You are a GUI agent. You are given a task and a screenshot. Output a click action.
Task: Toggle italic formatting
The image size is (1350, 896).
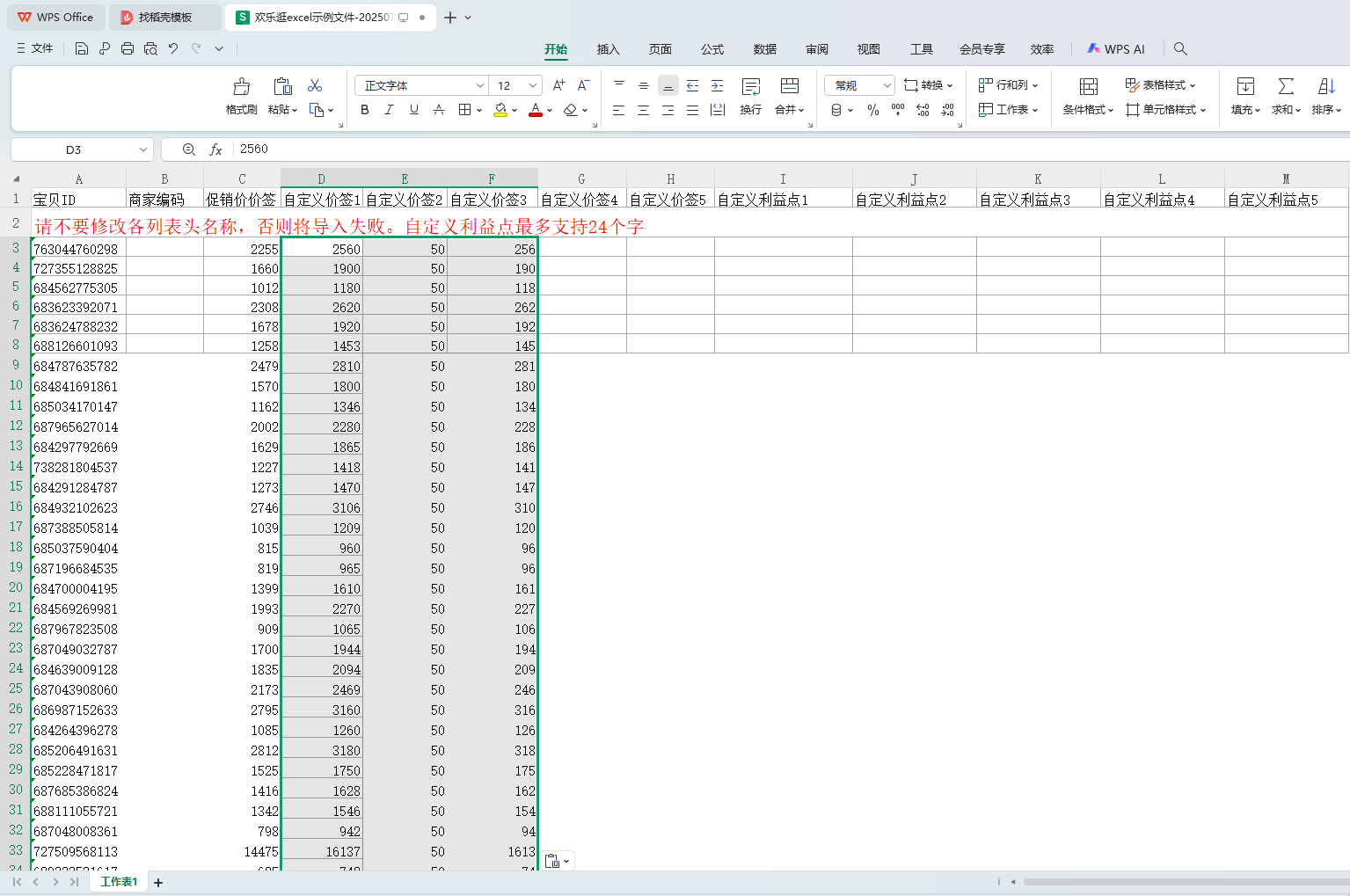pyautogui.click(x=389, y=110)
